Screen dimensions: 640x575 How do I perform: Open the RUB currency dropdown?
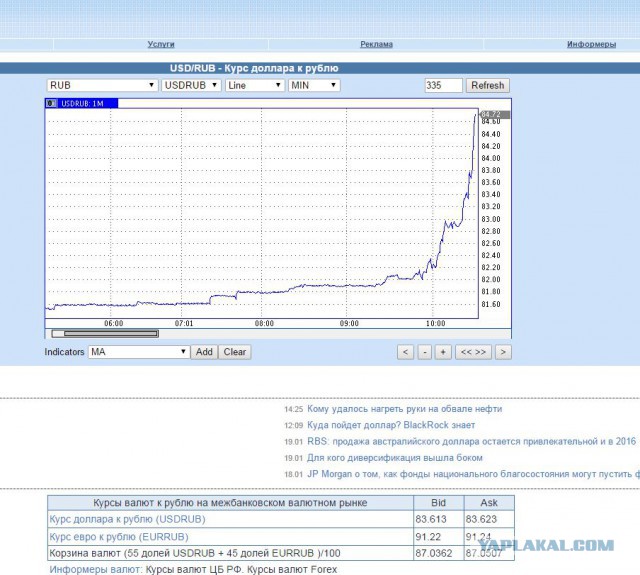click(102, 86)
